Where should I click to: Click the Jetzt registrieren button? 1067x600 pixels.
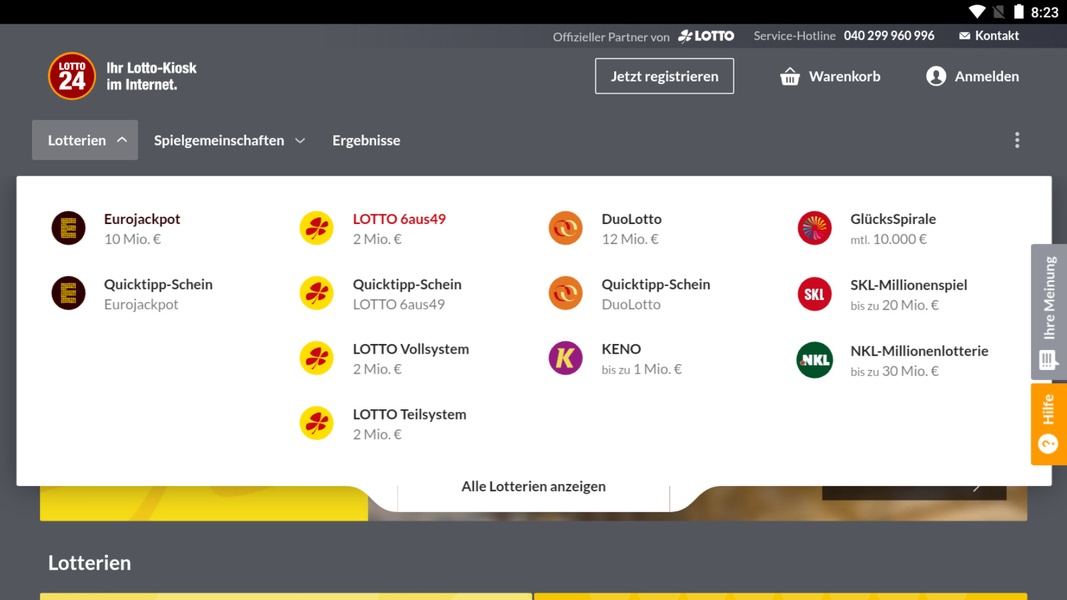coord(664,76)
